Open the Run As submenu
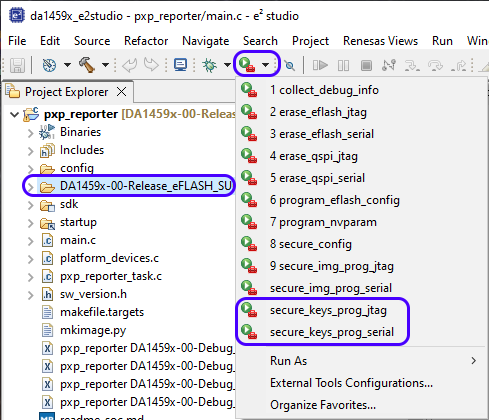This screenshot has height=420, width=489. pos(362,361)
